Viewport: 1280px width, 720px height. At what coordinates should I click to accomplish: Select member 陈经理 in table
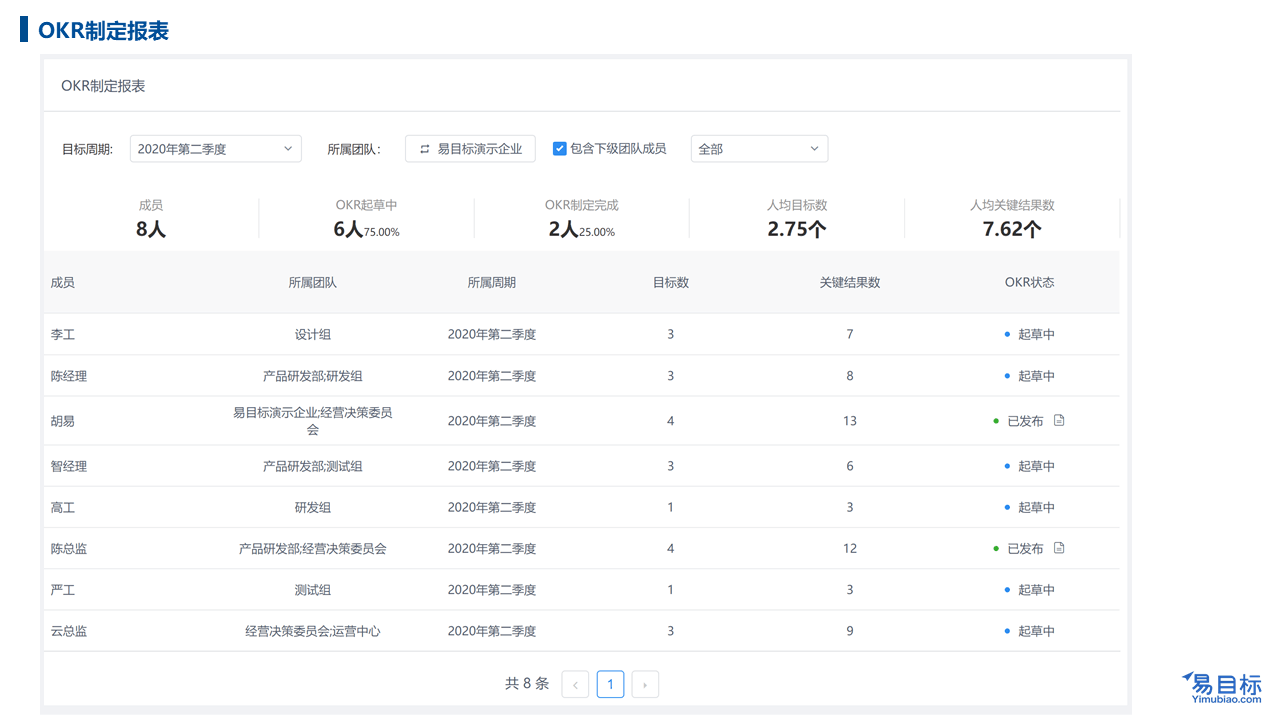pyautogui.click(x=69, y=376)
